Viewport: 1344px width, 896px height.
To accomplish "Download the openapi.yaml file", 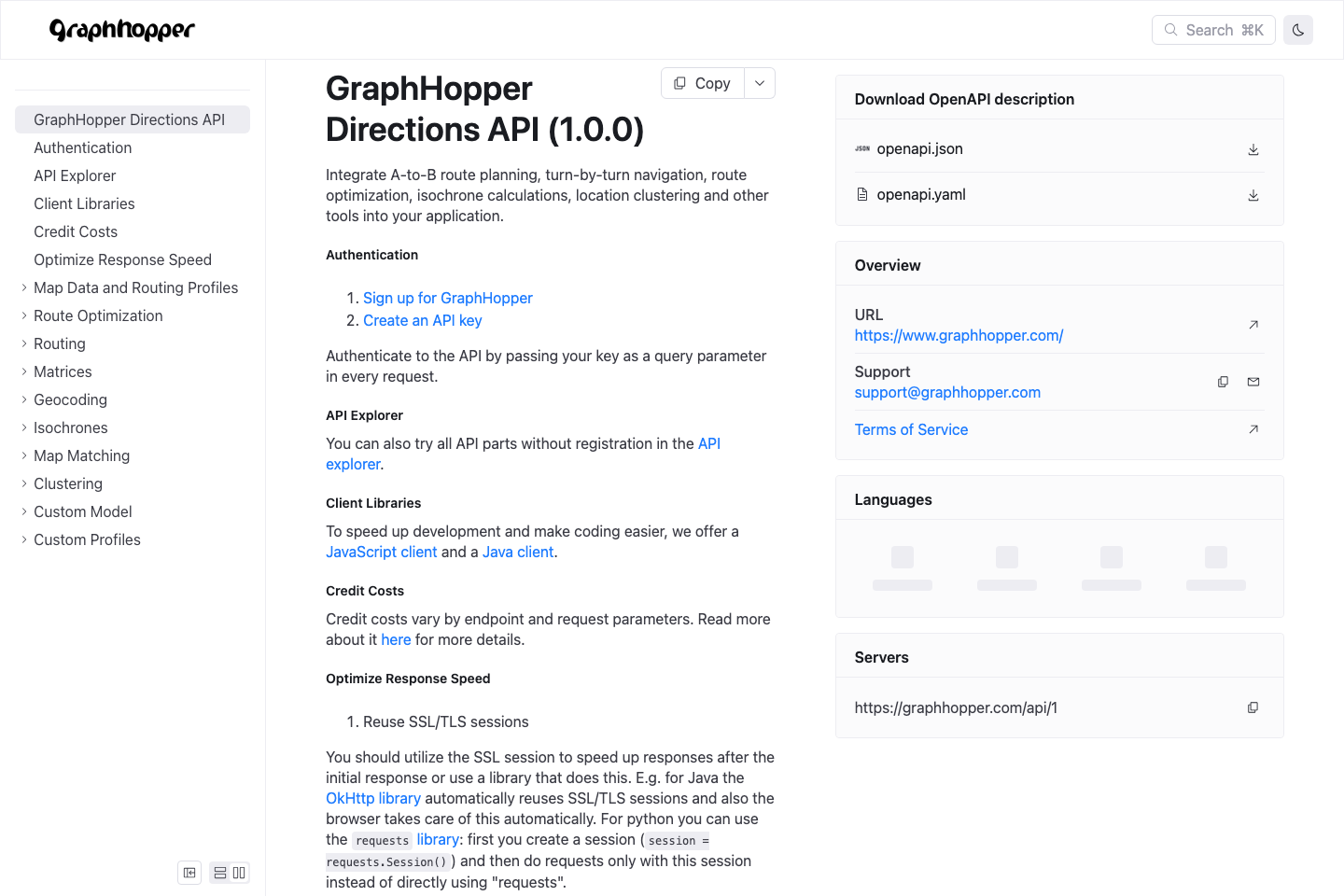I will click(x=1253, y=195).
